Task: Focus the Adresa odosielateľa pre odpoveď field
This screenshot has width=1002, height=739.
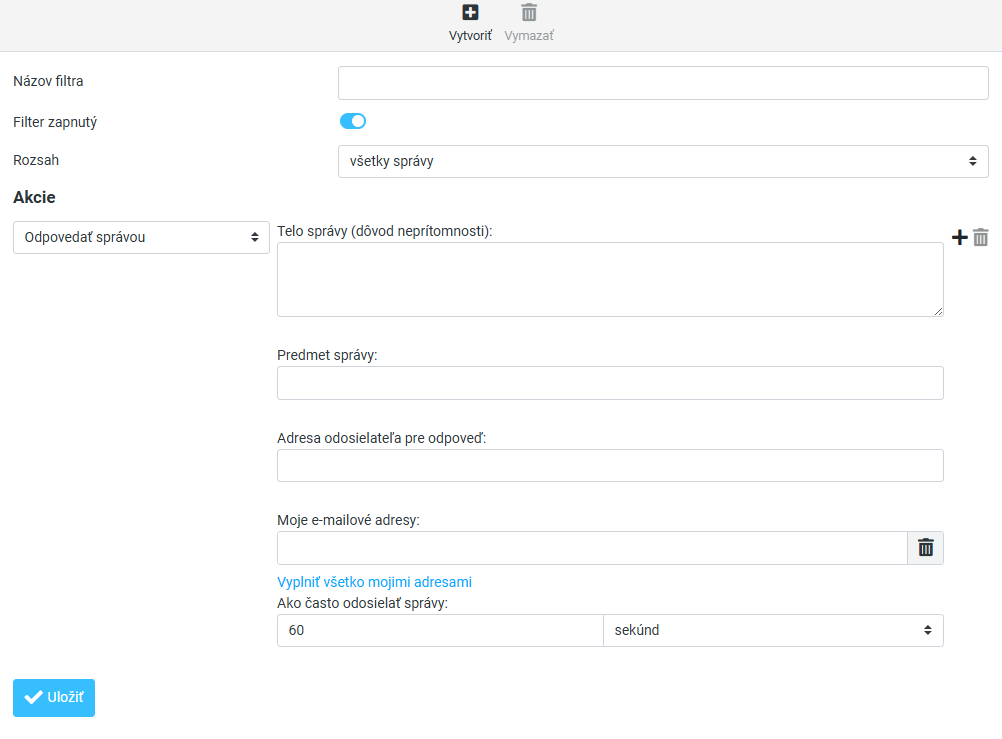Action: point(610,465)
